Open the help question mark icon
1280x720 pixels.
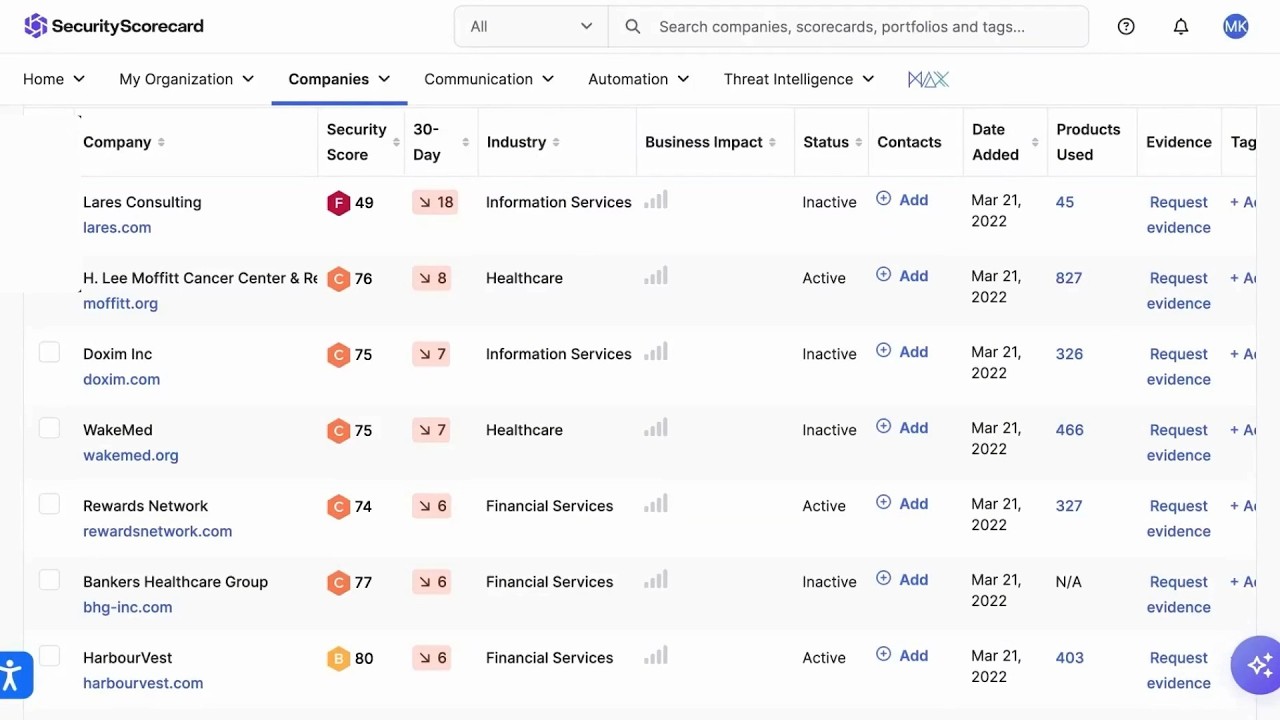click(x=1126, y=27)
